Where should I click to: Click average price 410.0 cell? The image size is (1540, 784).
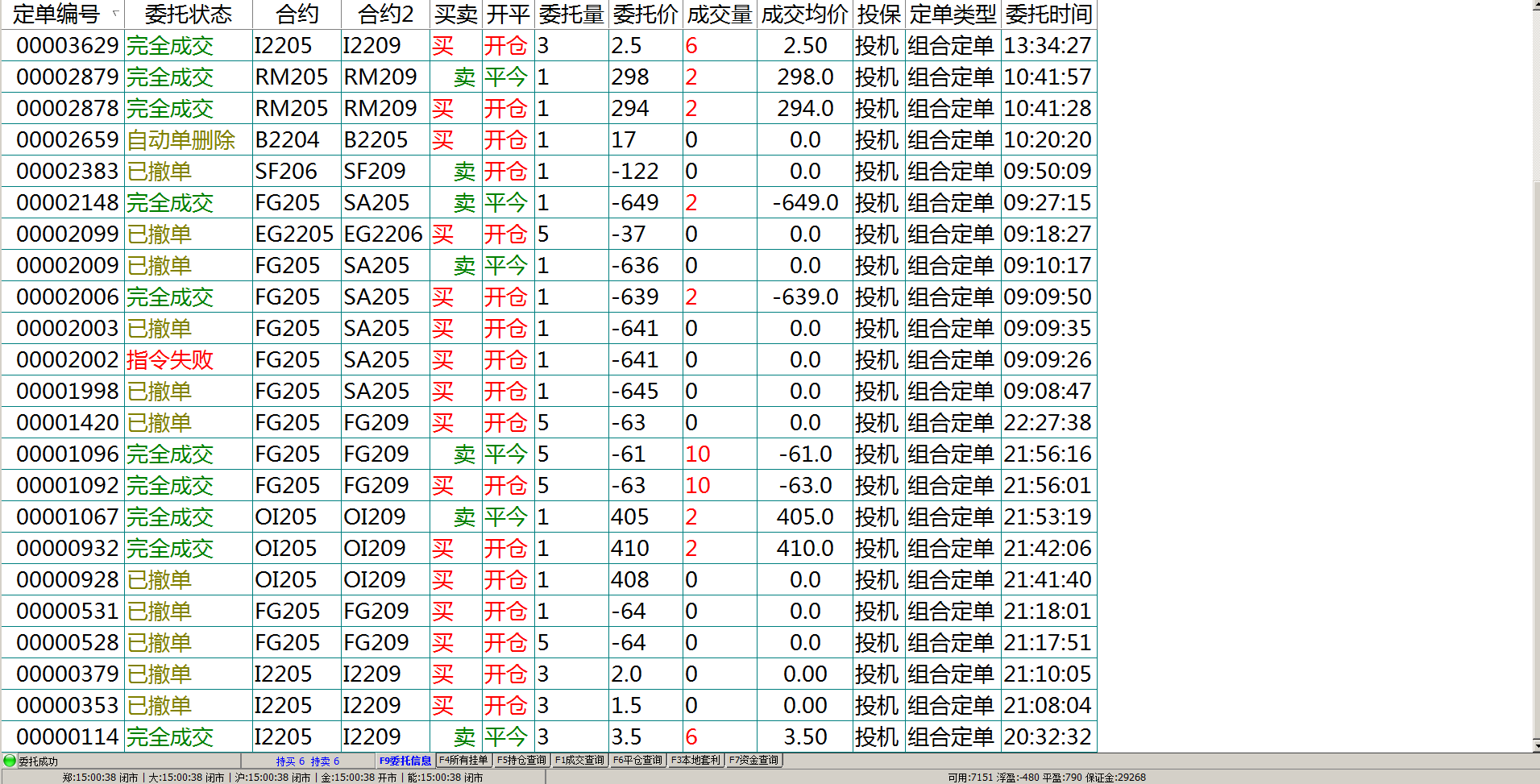[805, 549]
